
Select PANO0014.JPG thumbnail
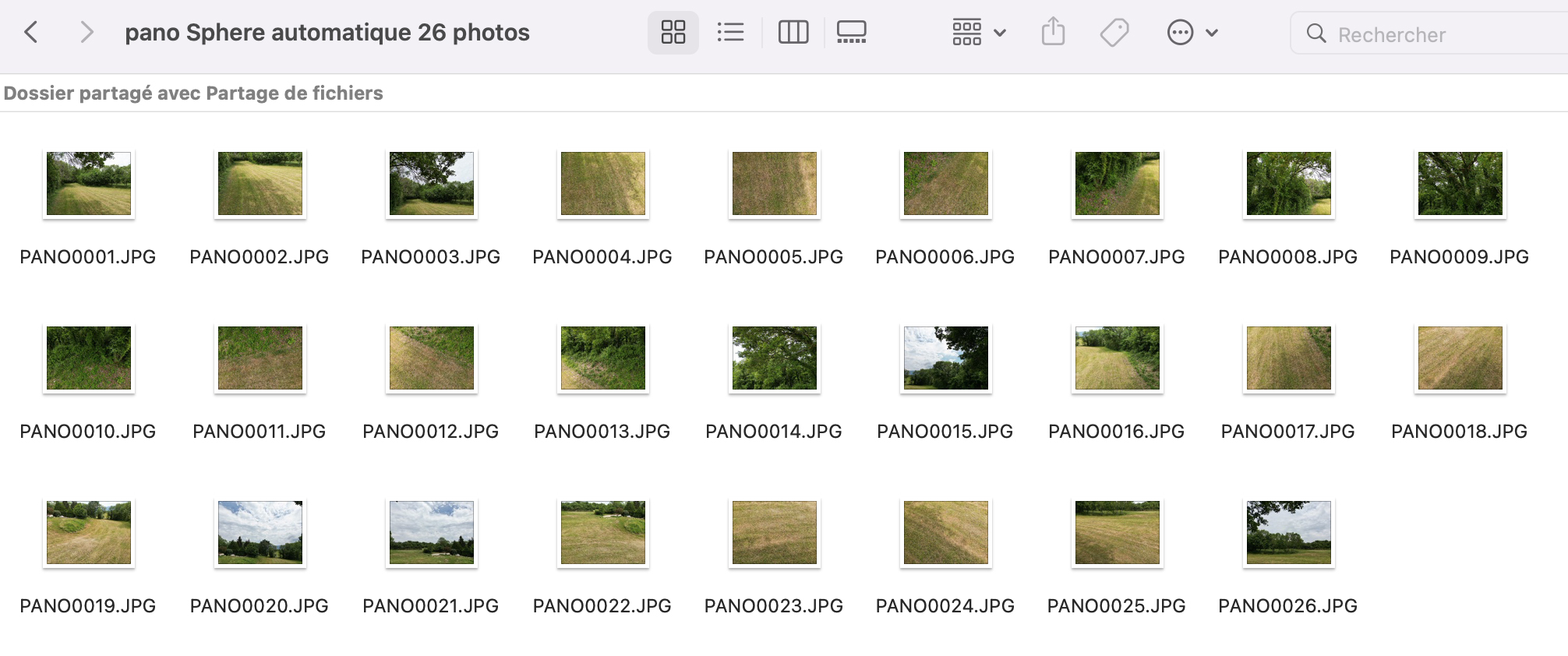[x=775, y=358]
